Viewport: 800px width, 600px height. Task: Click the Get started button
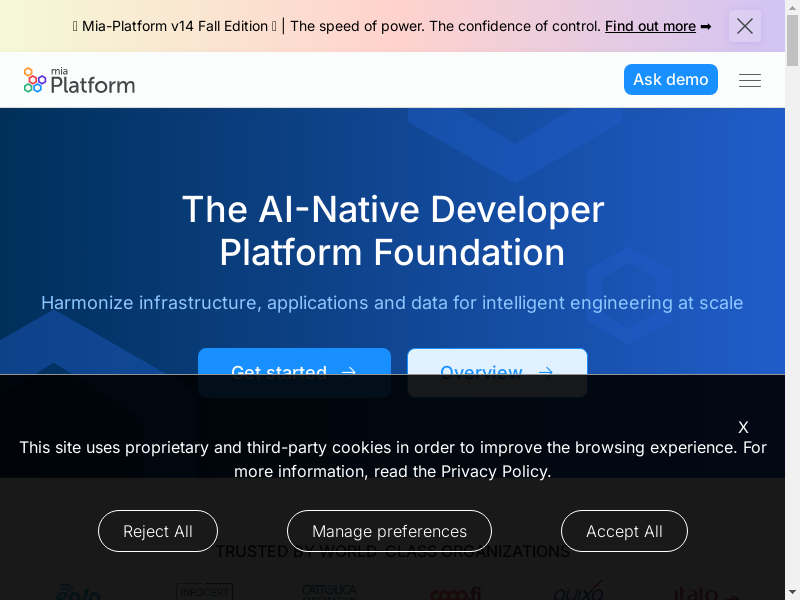[294, 372]
